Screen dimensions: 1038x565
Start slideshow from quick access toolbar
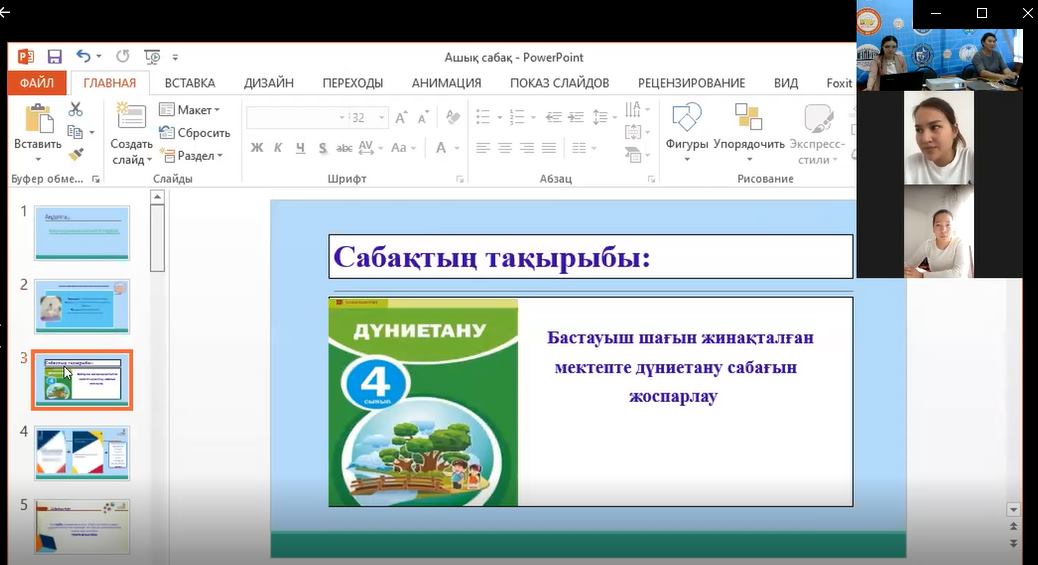point(152,57)
